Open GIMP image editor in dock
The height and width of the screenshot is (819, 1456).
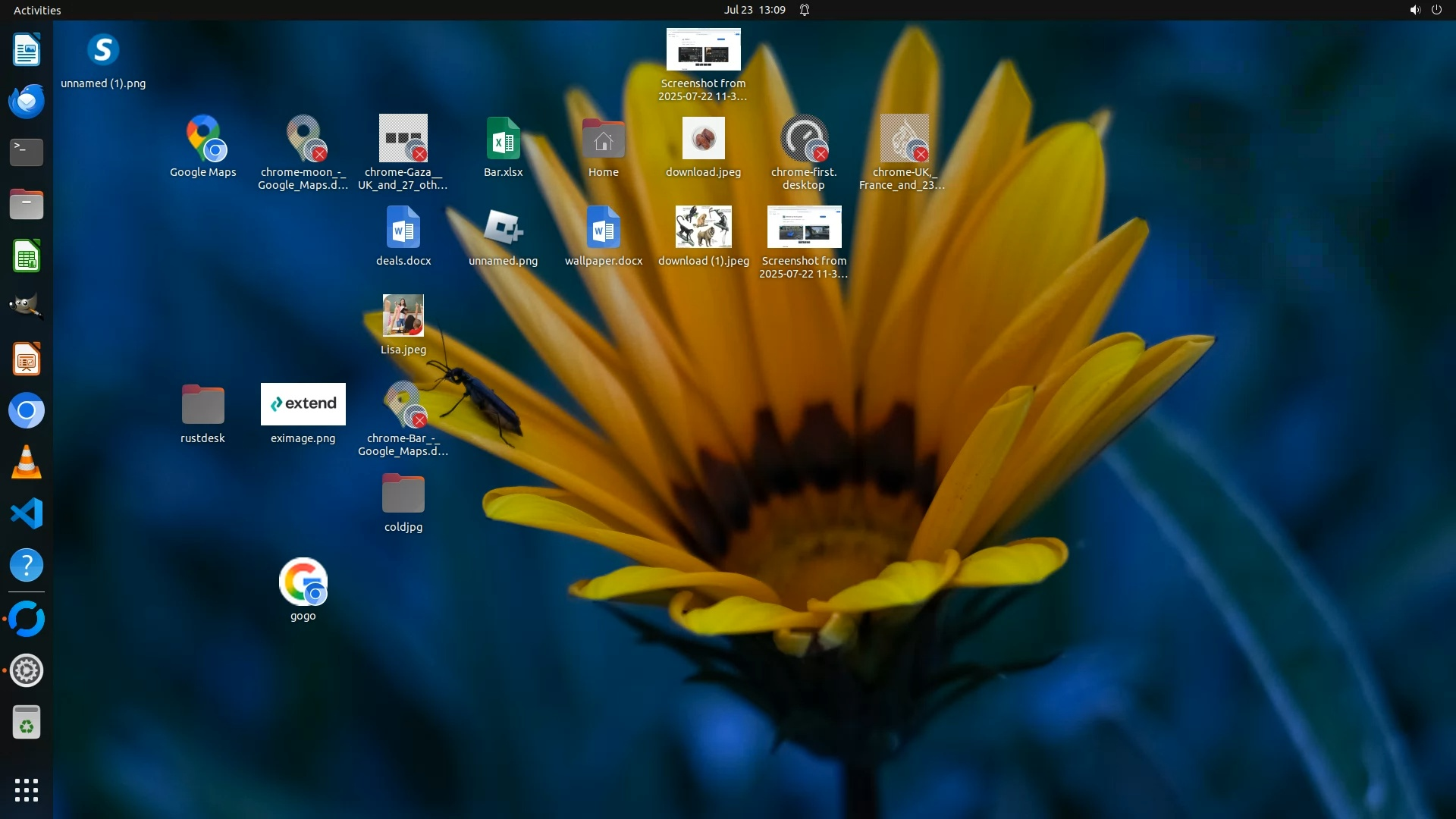tap(27, 307)
